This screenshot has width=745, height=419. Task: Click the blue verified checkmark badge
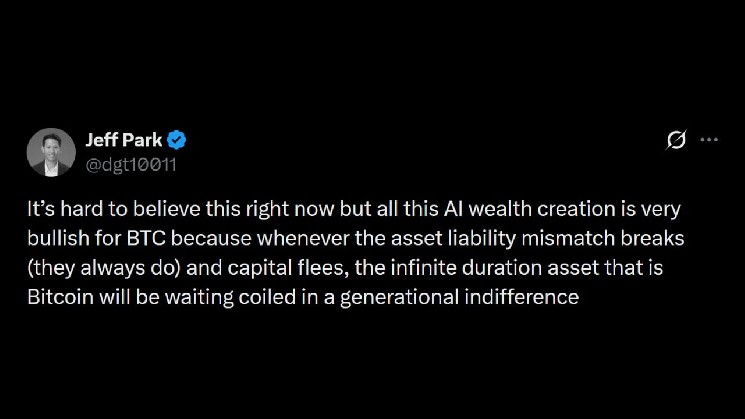[176, 140]
